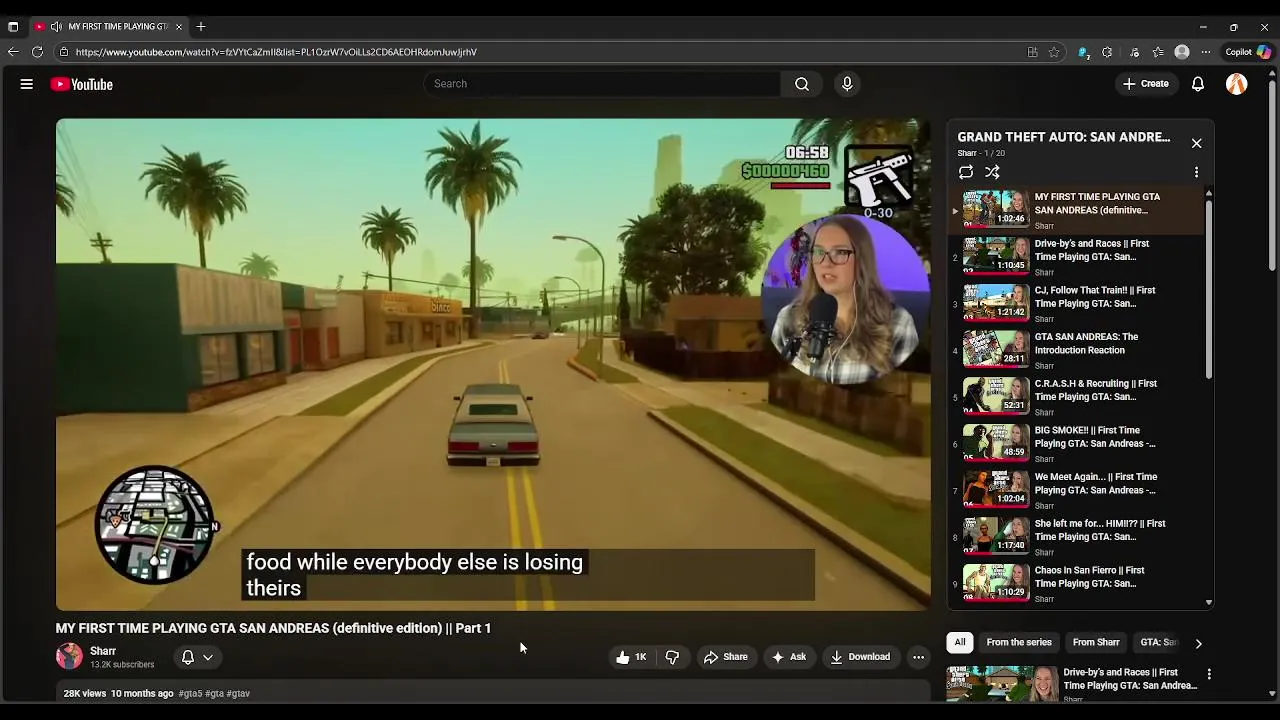Open subscription notification bell dropdown
Screen dimensions: 1280x720
coord(197,657)
